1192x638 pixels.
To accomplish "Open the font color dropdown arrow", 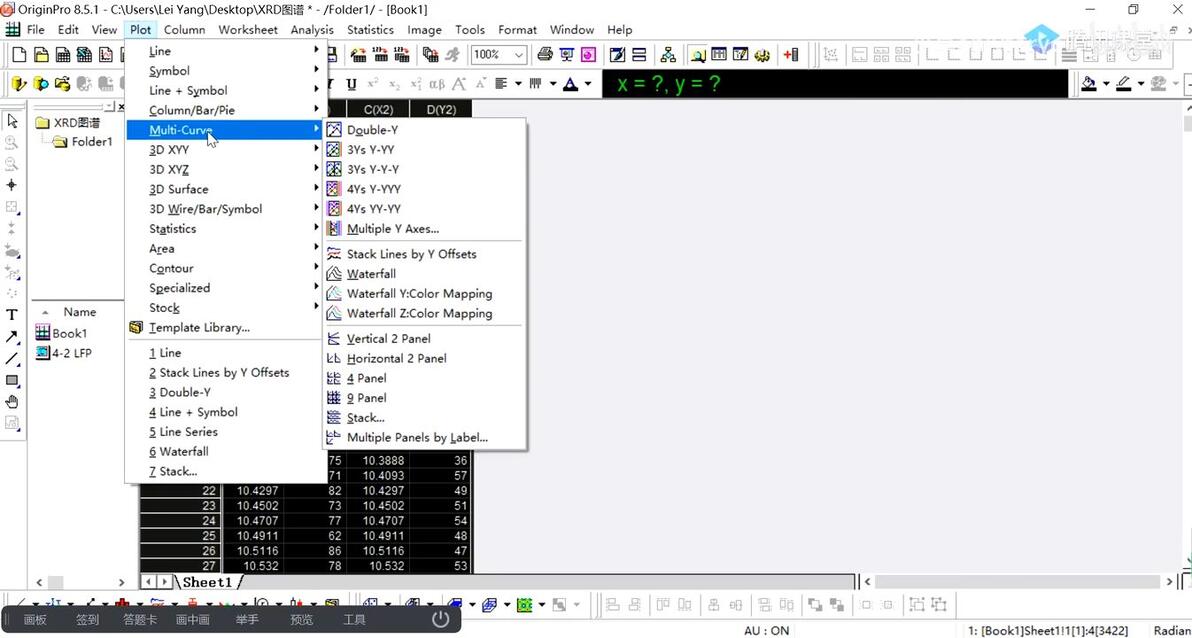I will [588, 84].
